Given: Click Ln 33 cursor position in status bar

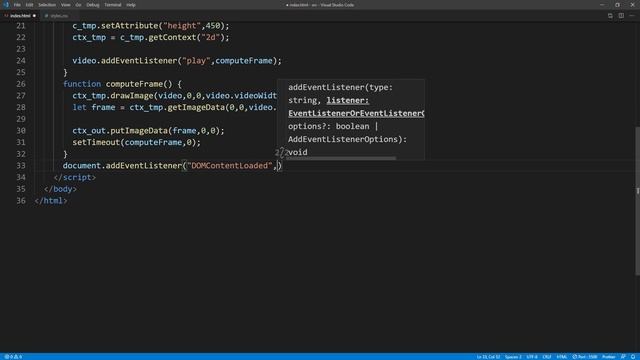Looking at the screenshot, I should pyautogui.click(x=488, y=357).
